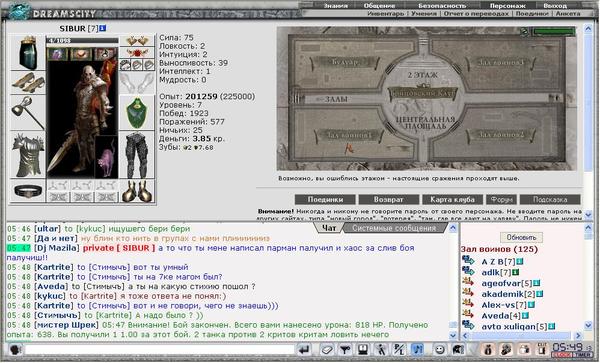The image size is (600, 363).
Task: Send private message to adlk via icon
Action: pos(468,271)
